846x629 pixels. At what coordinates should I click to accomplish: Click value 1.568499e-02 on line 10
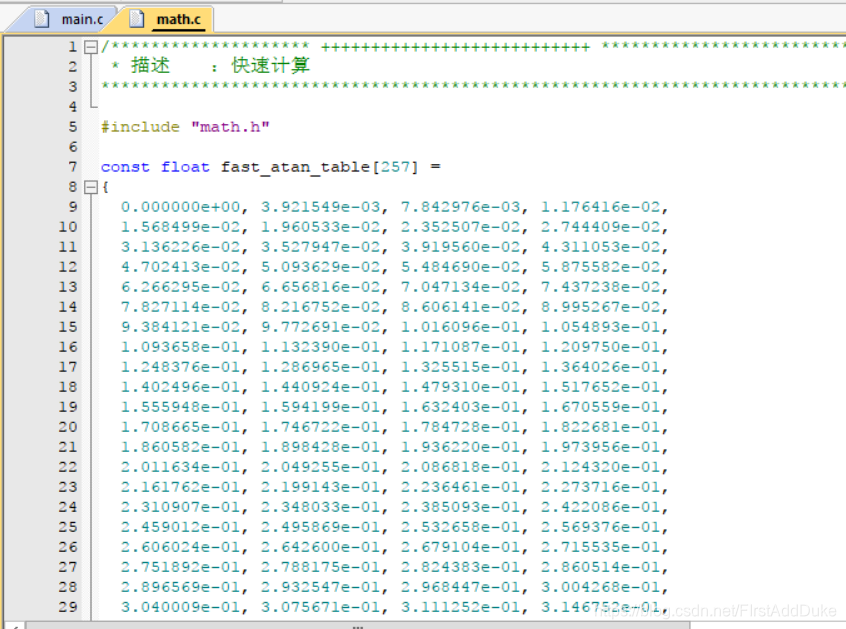tap(181, 227)
